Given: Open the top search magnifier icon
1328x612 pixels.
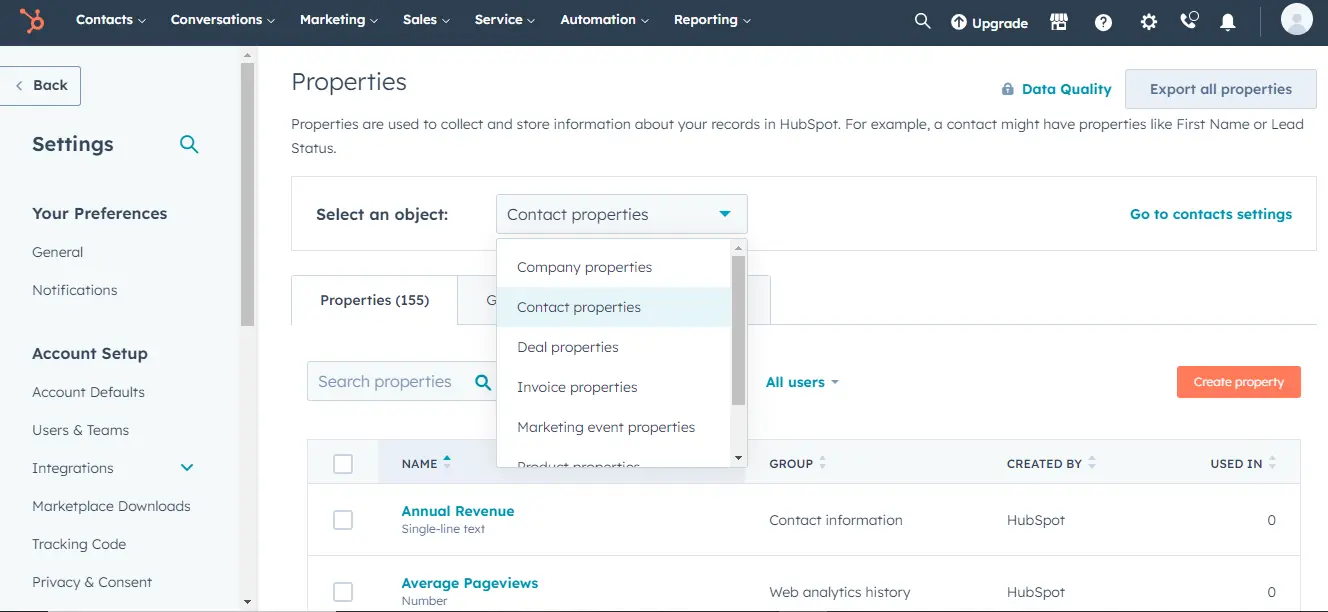Looking at the screenshot, I should 922,21.
